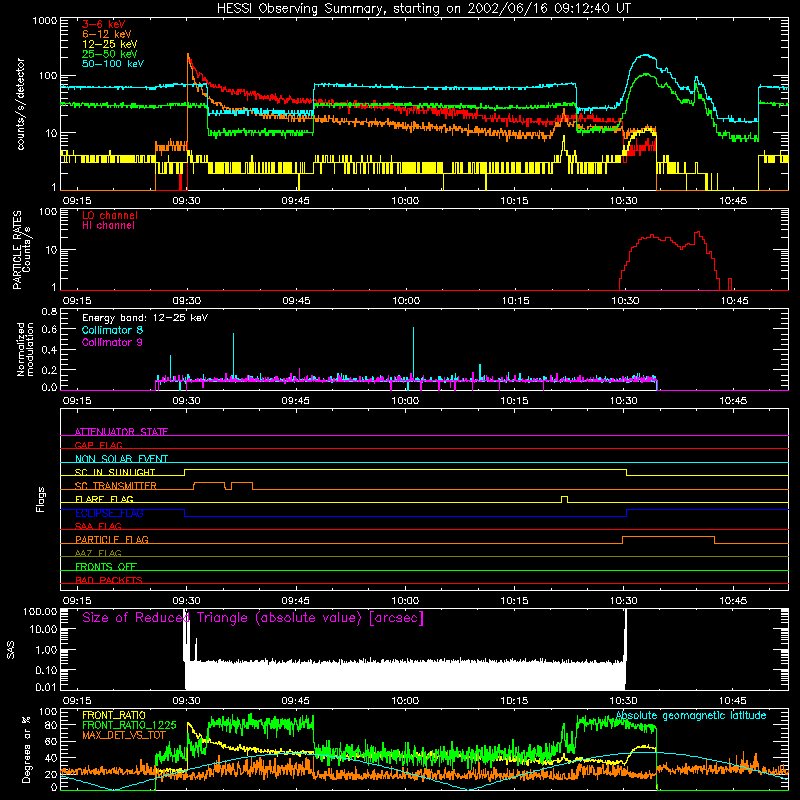This screenshot has width=800, height=800.
Task: Click the 'Absolute geomagnetic latitude' label
Action: 691,716
